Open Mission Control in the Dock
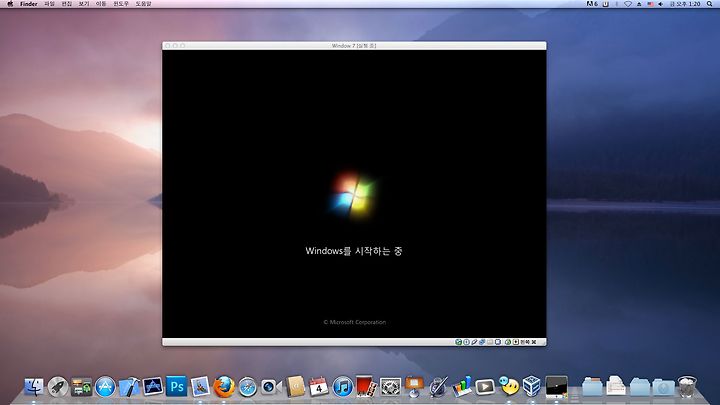Viewport: 720px width, 405px height. [82, 387]
